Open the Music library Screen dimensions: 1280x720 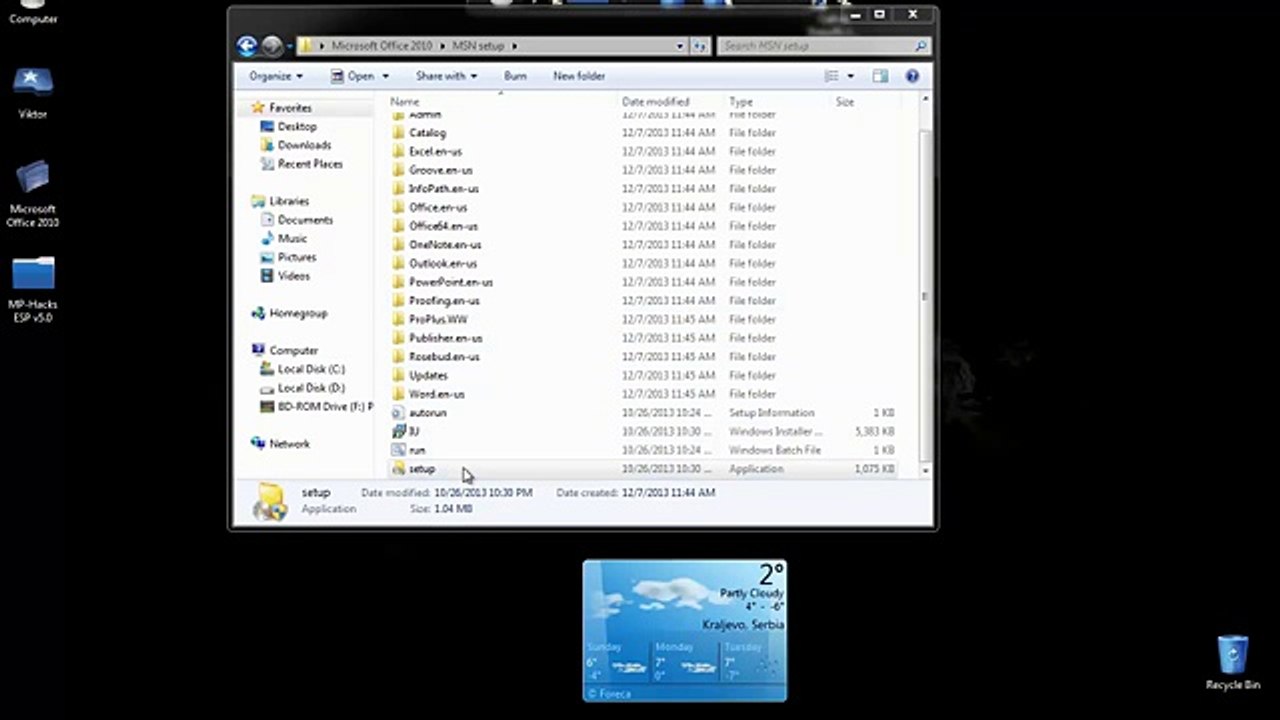(x=292, y=239)
